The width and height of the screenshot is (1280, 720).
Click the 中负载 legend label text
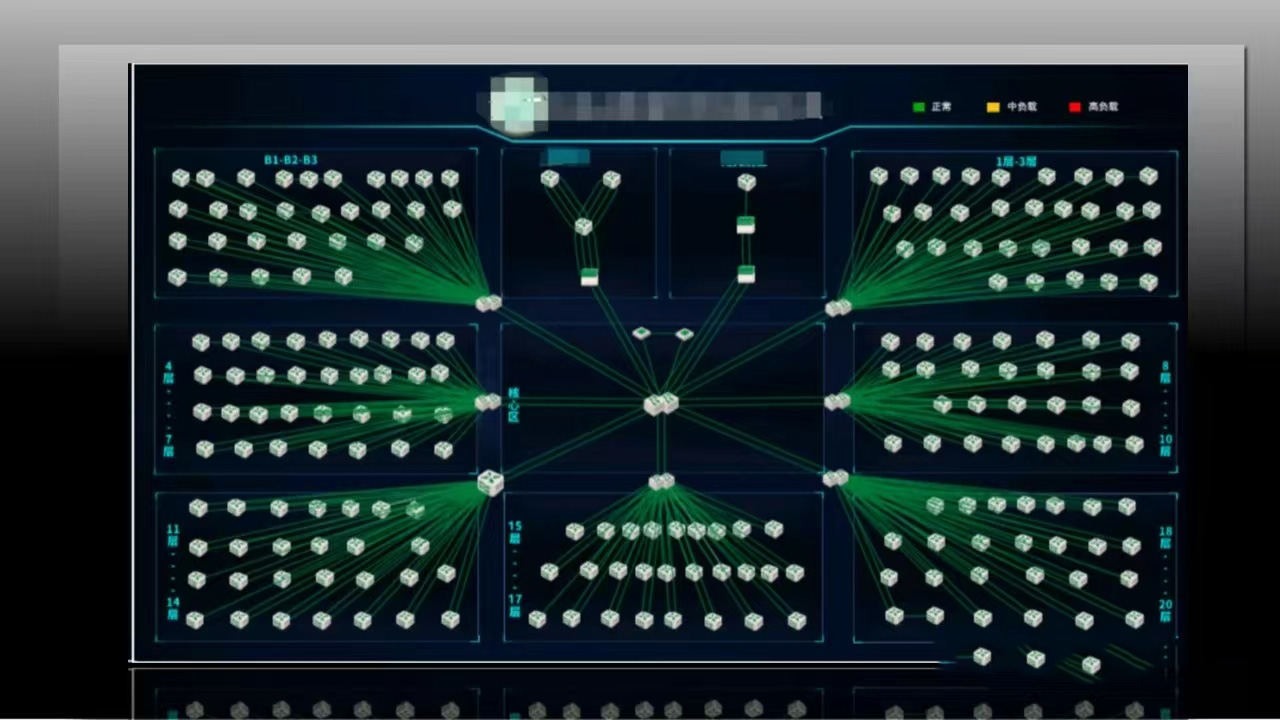(1022, 107)
